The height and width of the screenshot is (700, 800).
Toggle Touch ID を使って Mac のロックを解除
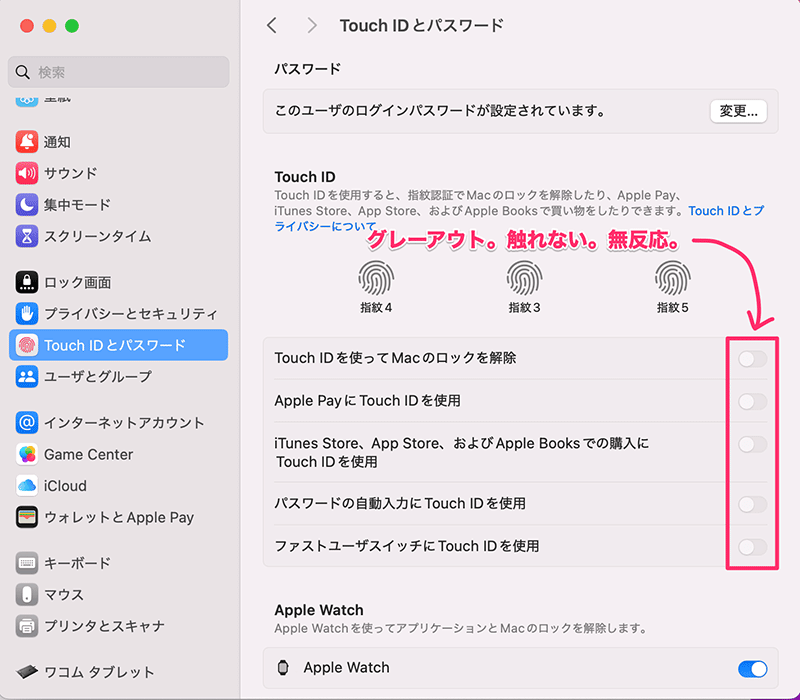click(752, 359)
